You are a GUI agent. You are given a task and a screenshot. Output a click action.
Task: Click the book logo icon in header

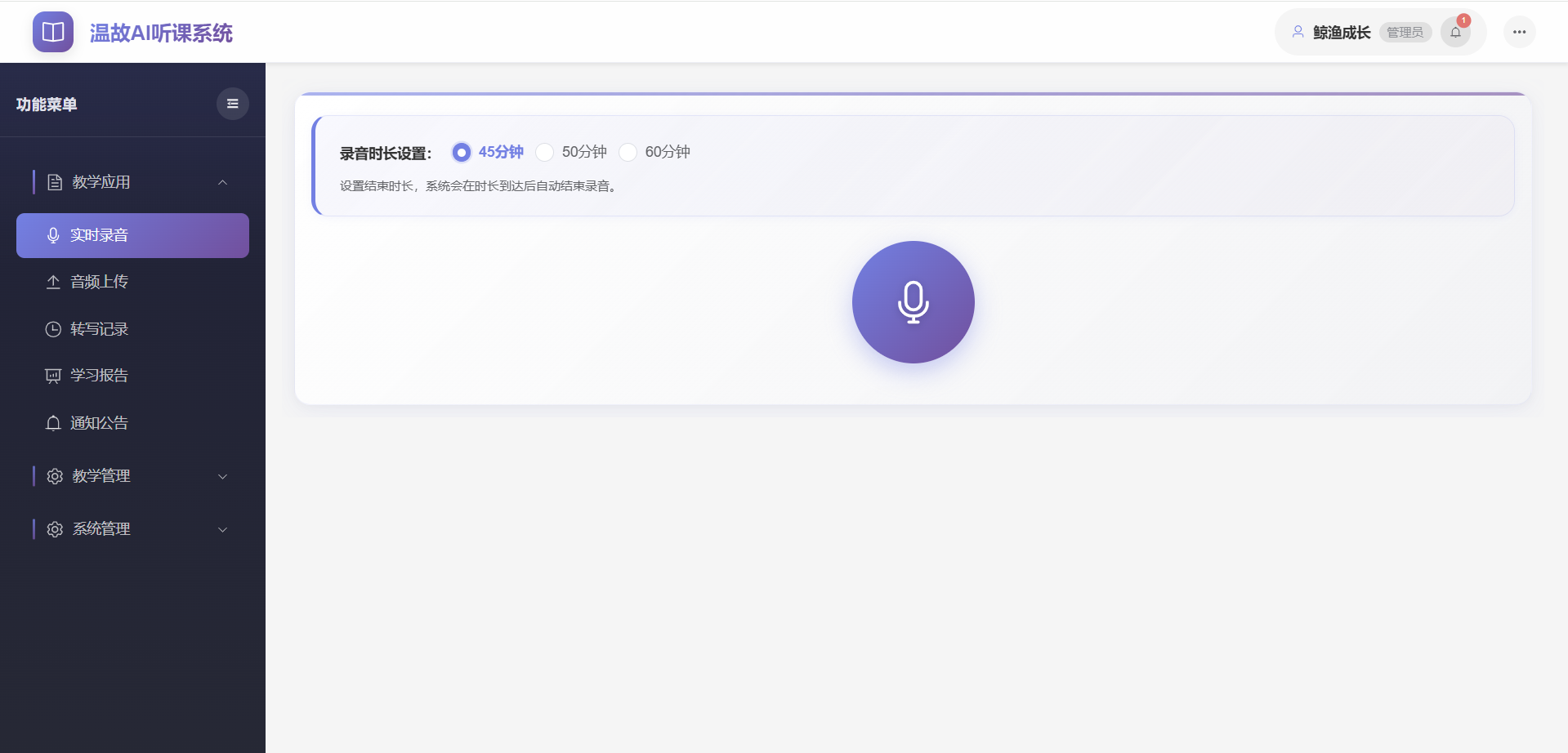point(52,31)
